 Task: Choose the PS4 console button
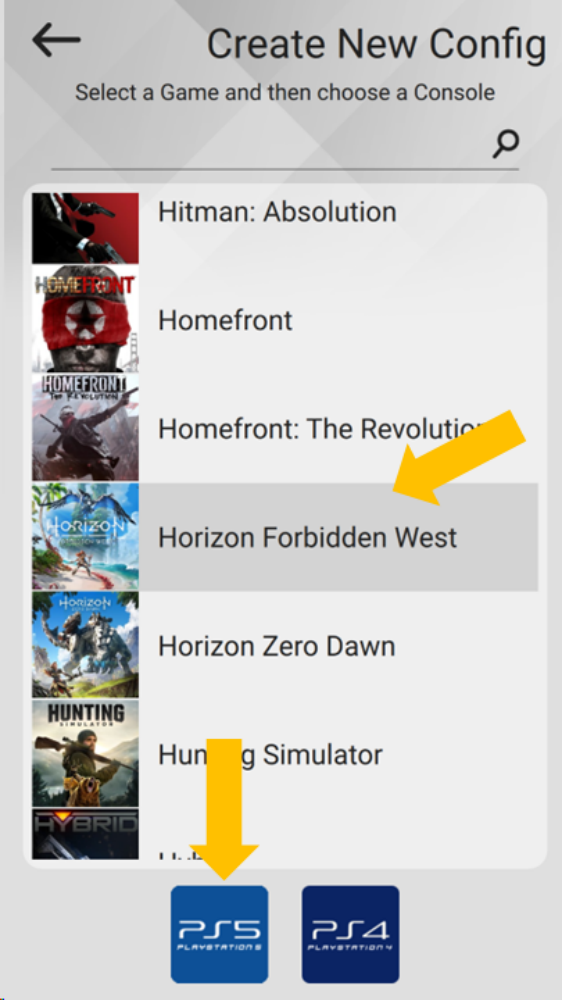[x=350, y=934]
